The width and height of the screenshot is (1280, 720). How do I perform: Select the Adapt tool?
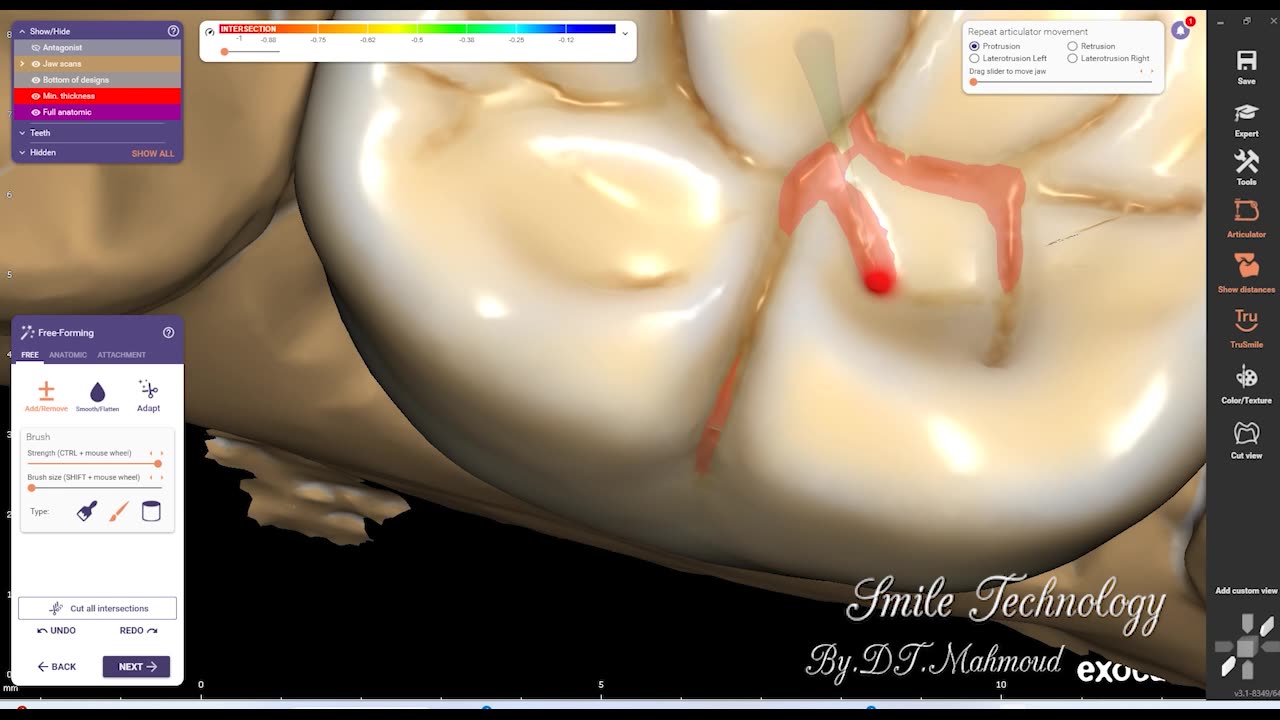pos(148,396)
